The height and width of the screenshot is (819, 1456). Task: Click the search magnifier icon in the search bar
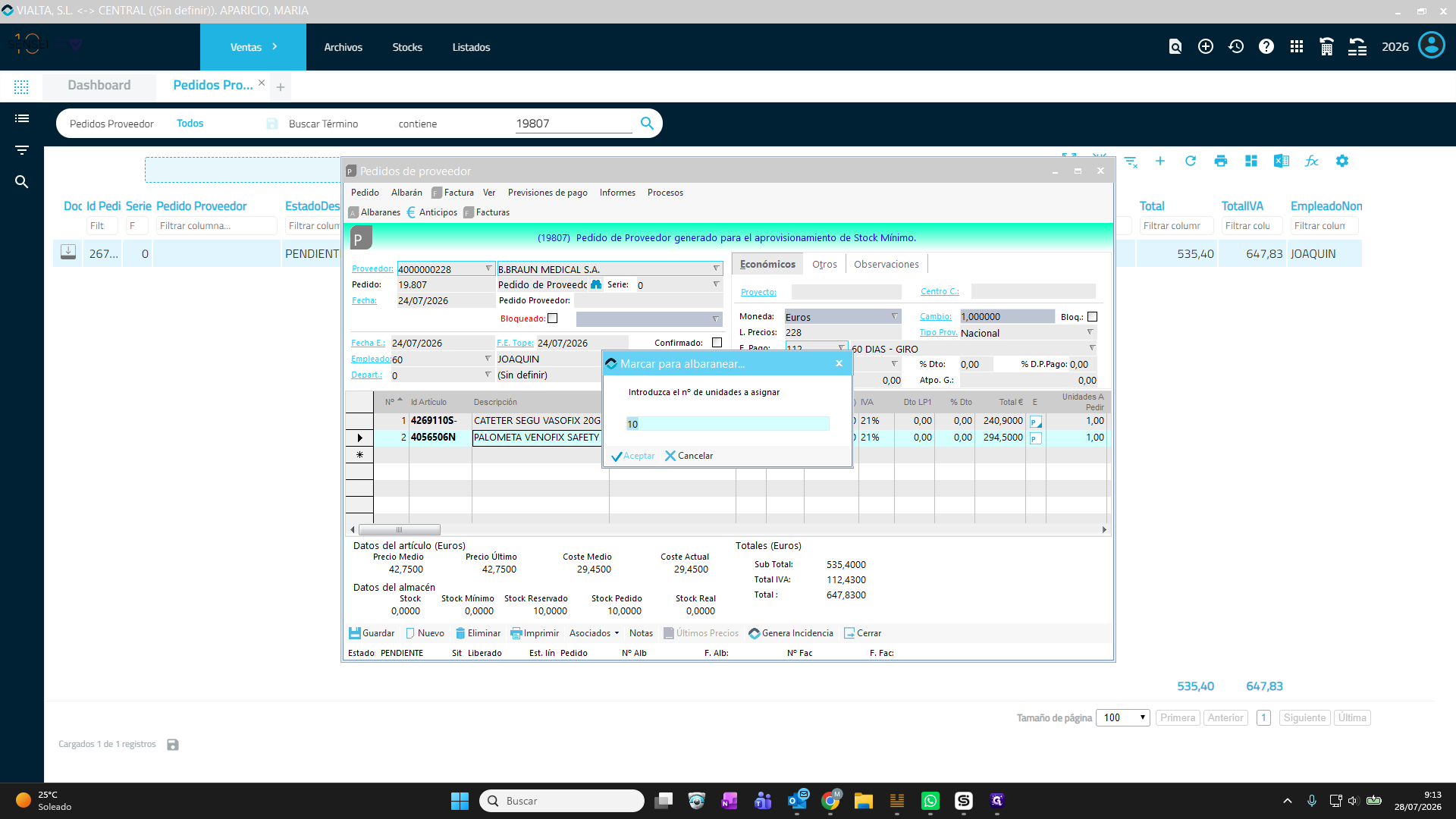(647, 123)
